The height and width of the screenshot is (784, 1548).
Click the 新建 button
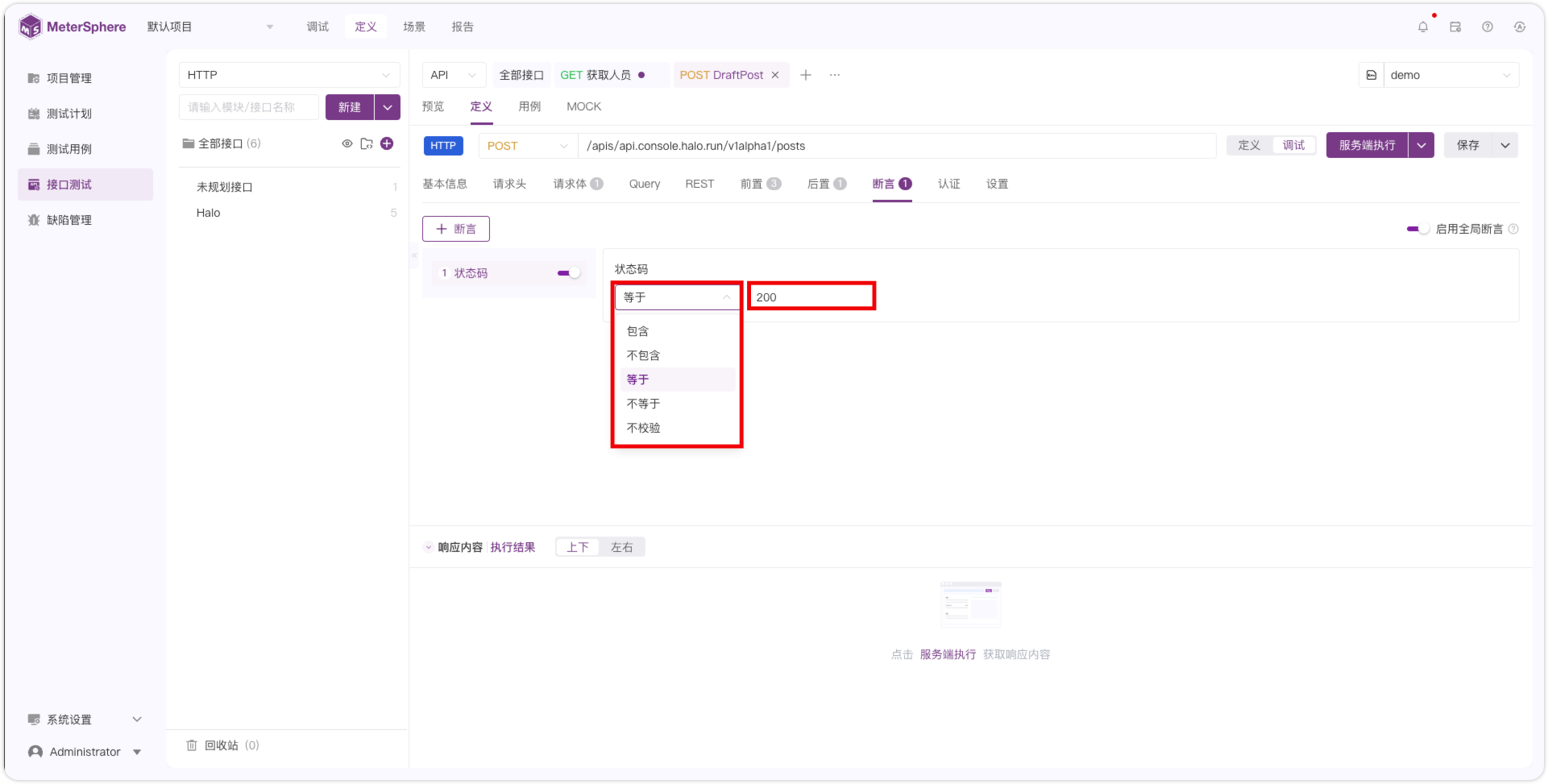click(349, 107)
